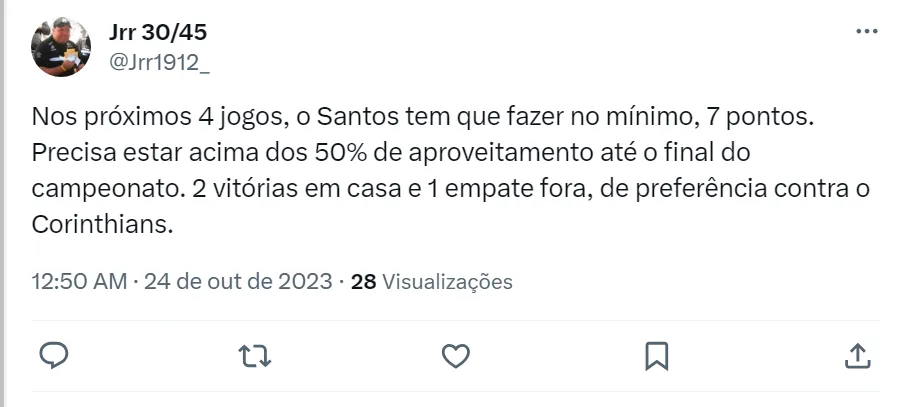Screen dimensions: 904x407
Task: Click the number 28 in the view count
Action: [364, 282]
